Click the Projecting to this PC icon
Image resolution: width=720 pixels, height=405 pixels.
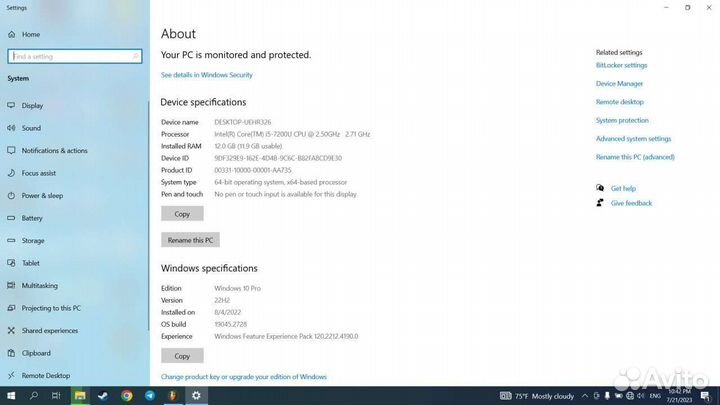11,308
